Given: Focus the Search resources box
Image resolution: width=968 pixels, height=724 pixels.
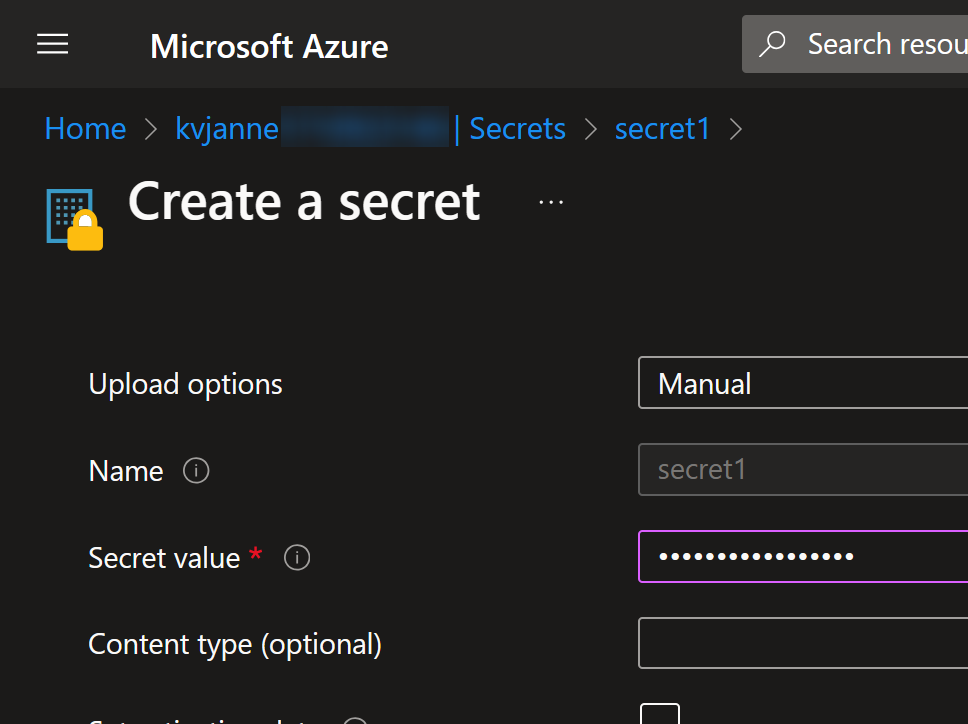Looking at the screenshot, I should click(x=855, y=44).
